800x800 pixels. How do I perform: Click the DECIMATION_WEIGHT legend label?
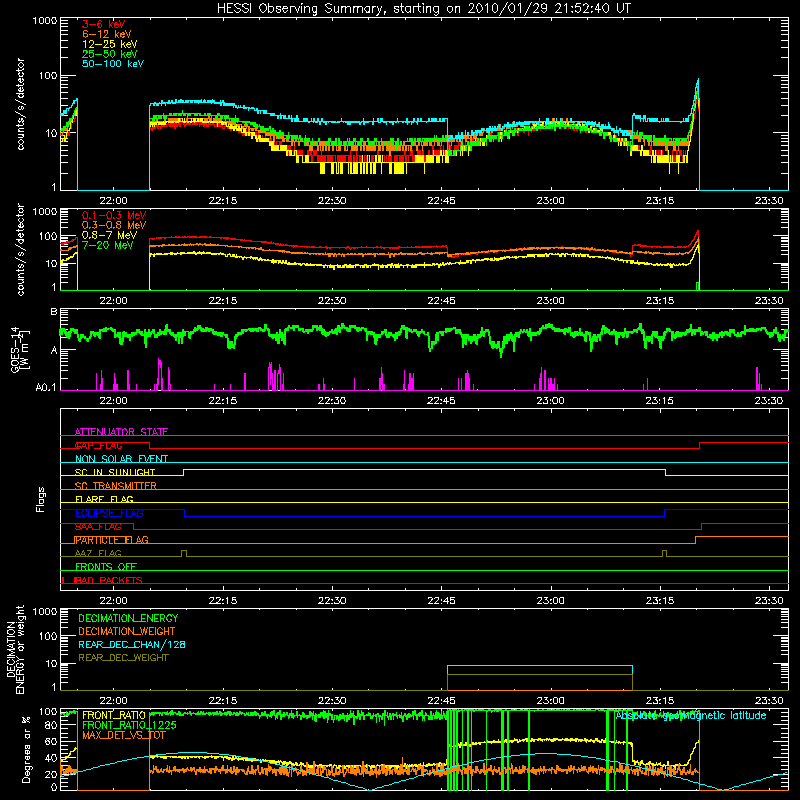tap(127, 631)
